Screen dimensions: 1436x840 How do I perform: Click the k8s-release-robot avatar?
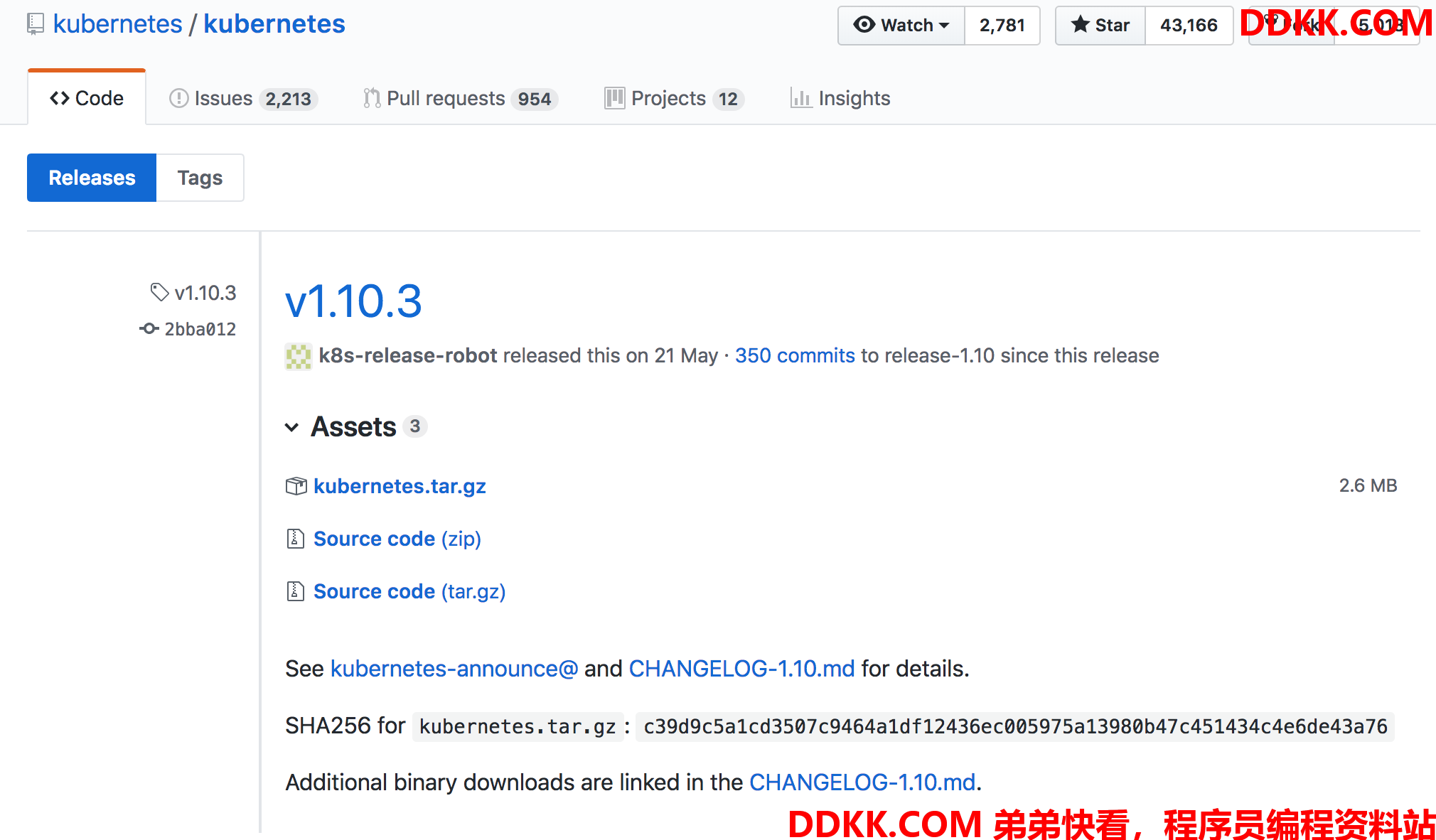point(299,356)
